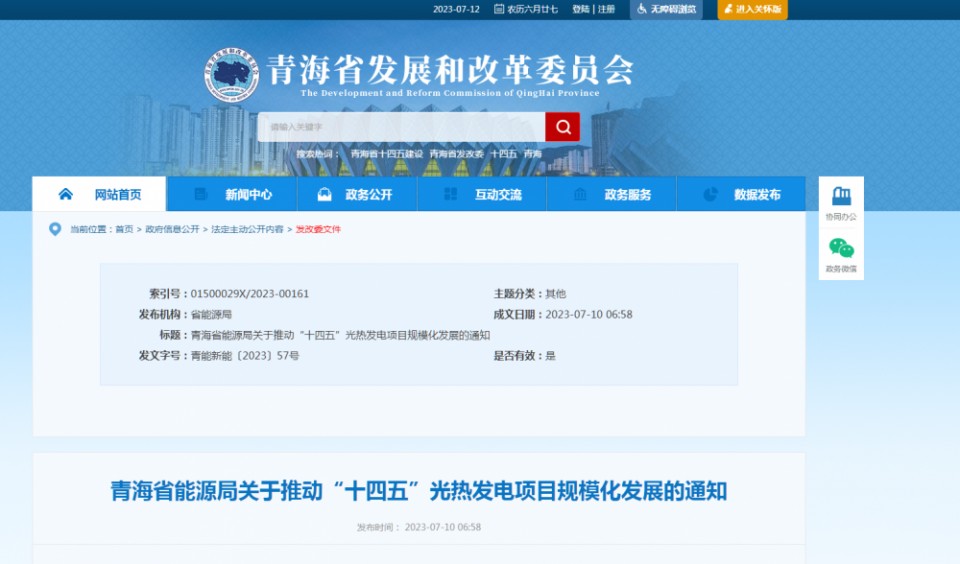960x564 pixels.
Task: Click hot search term 青海省十四五建设
Action: pyautogui.click(x=386, y=154)
